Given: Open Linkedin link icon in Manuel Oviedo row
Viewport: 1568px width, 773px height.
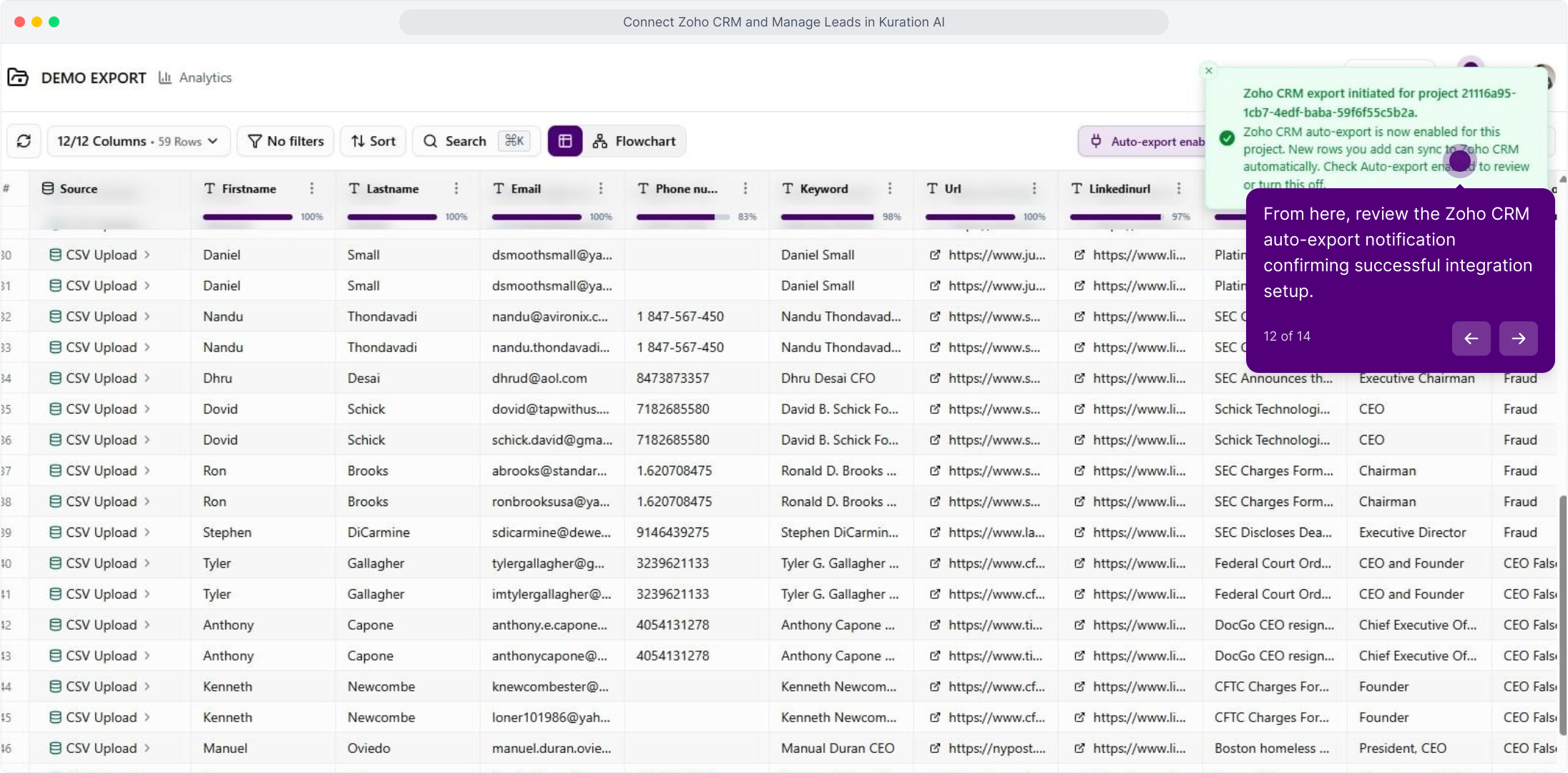Looking at the screenshot, I should pos(1079,748).
